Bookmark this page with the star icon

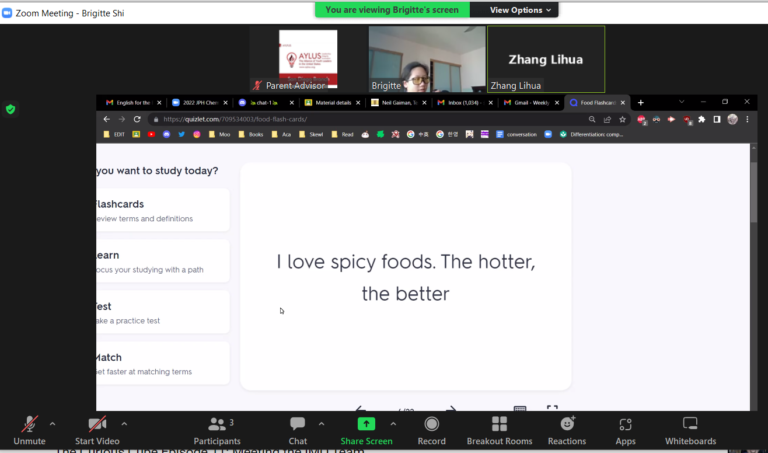pos(623,119)
